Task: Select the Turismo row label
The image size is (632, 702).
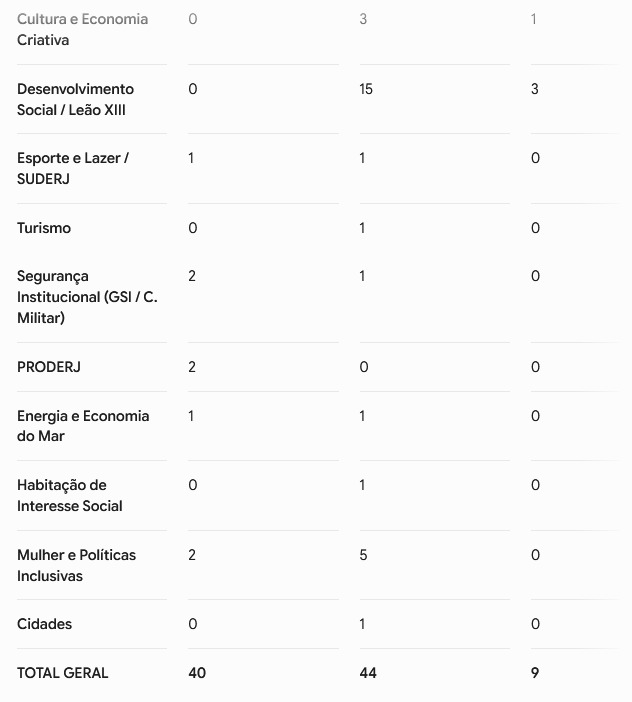Action: tap(44, 228)
